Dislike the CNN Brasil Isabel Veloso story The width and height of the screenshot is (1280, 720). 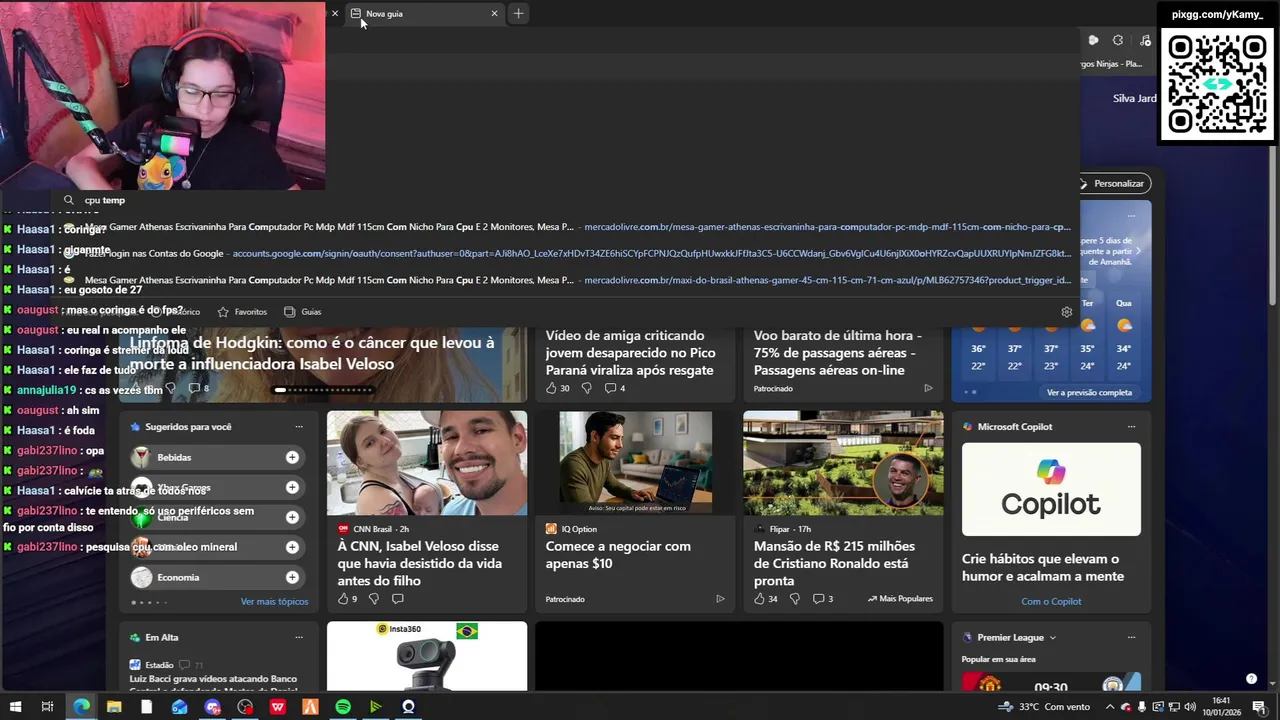point(373,599)
